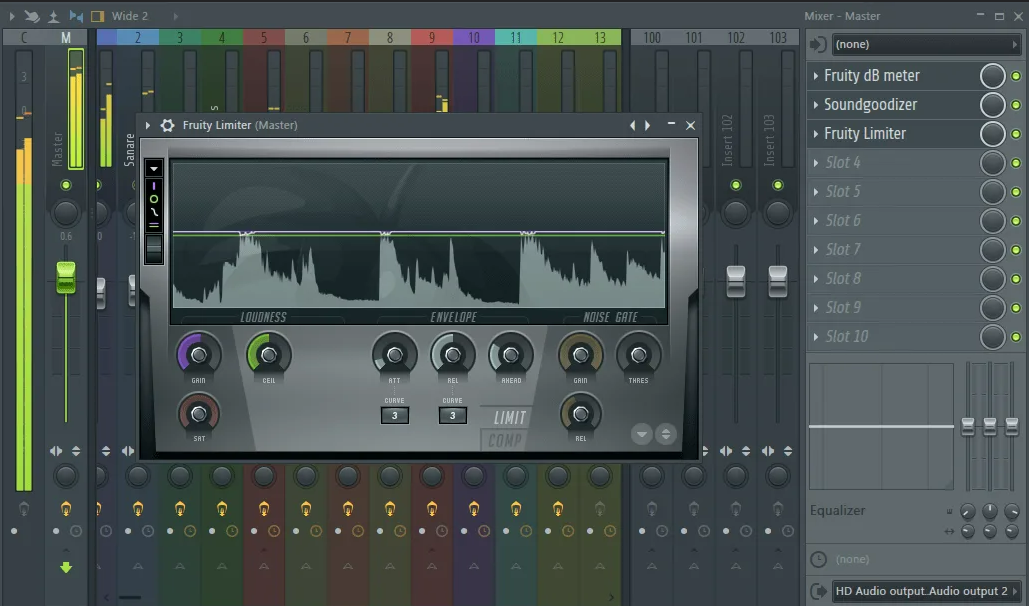Open Fruity Limiter plugin options gear
Image resolution: width=1029 pixels, height=606 pixels.
pos(167,125)
